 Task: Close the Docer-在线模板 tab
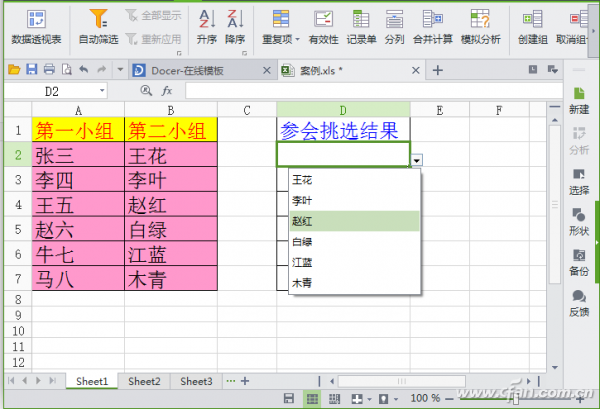pos(267,70)
